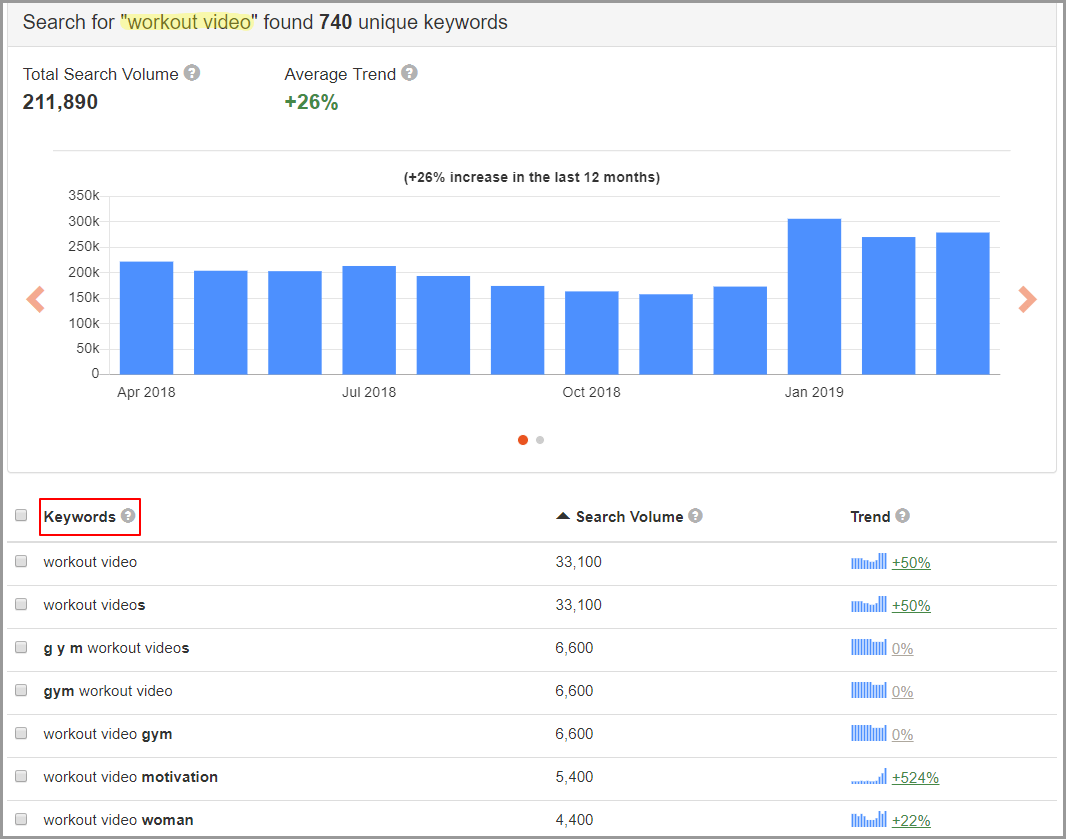Click the Apr 2018 chart bar
This screenshot has height=839, width=1066.
[146, 318]
